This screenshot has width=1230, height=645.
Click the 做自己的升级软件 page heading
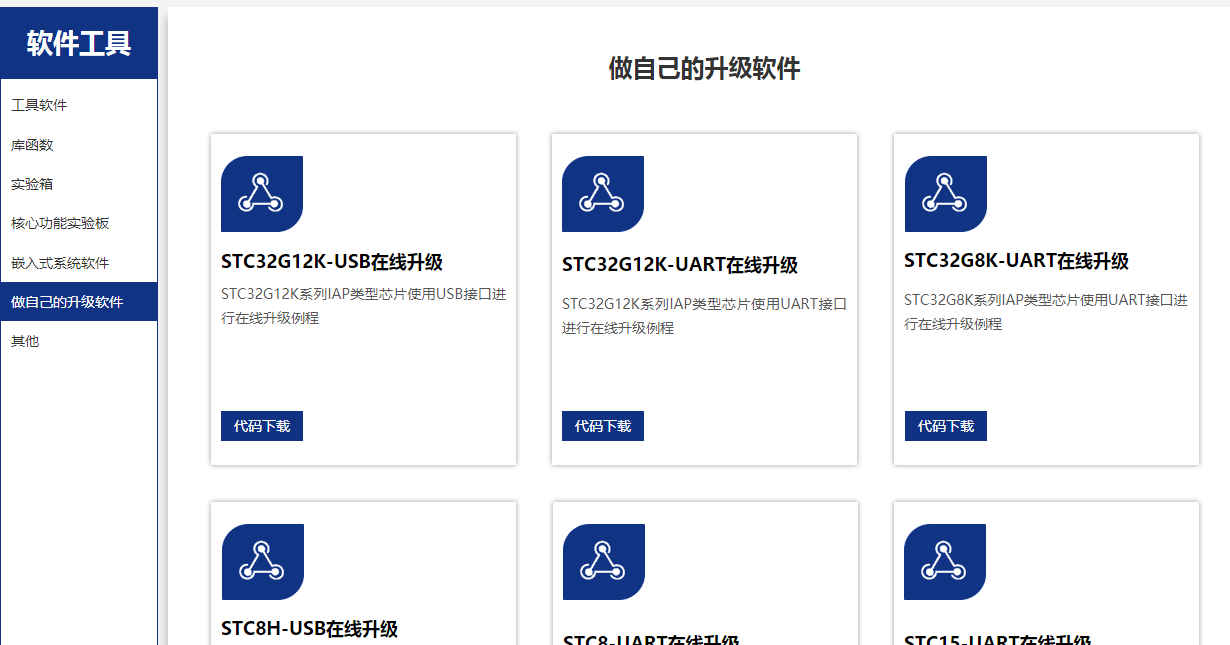pos(704,68)
